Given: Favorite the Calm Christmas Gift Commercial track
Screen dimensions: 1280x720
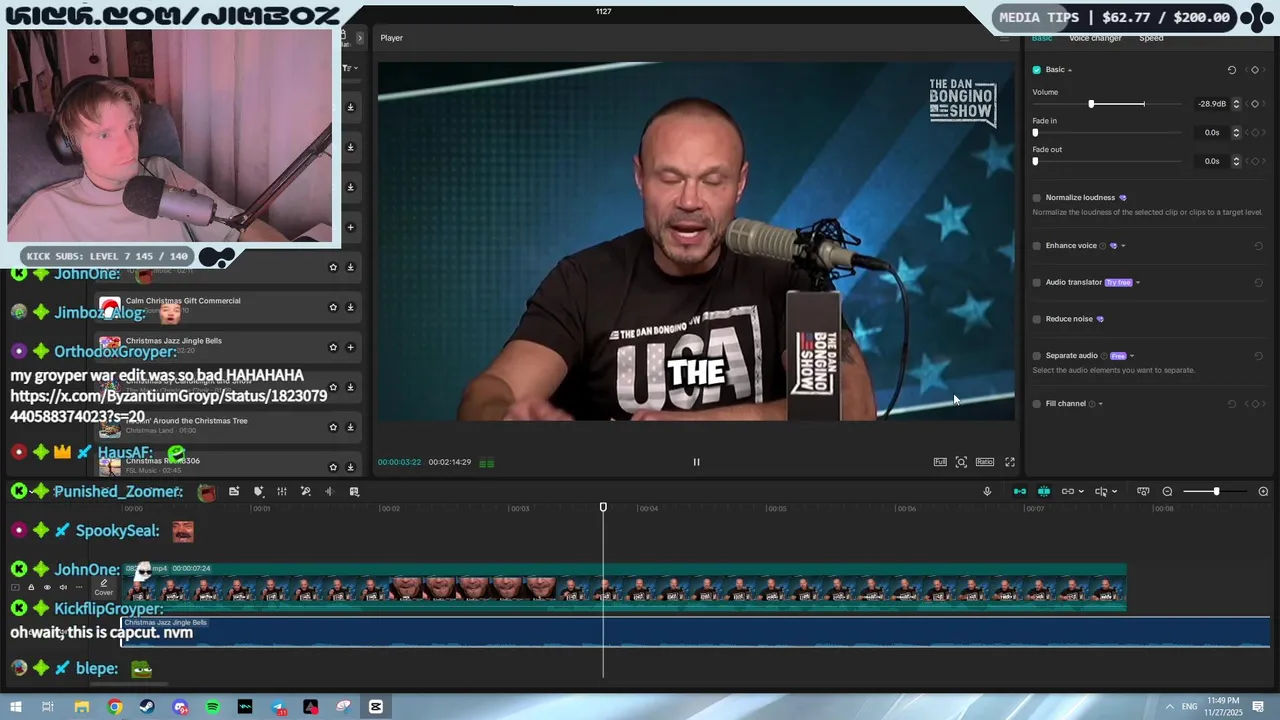Looking at the screenshot, I should coord(333,307).
